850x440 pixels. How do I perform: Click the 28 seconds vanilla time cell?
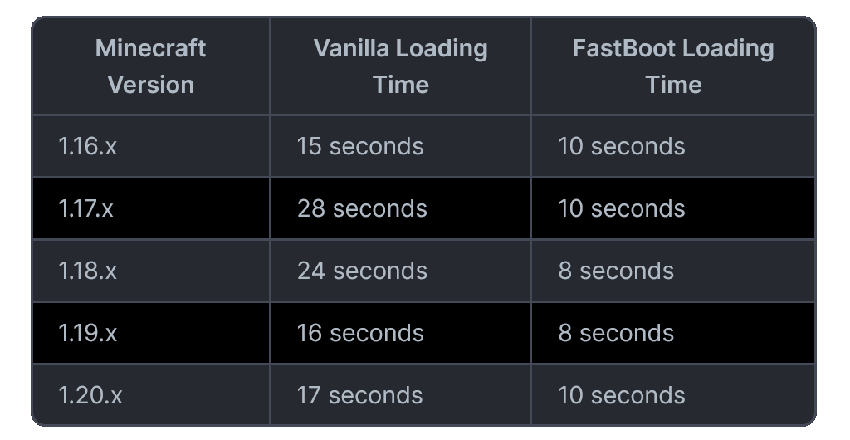(362, 209)
